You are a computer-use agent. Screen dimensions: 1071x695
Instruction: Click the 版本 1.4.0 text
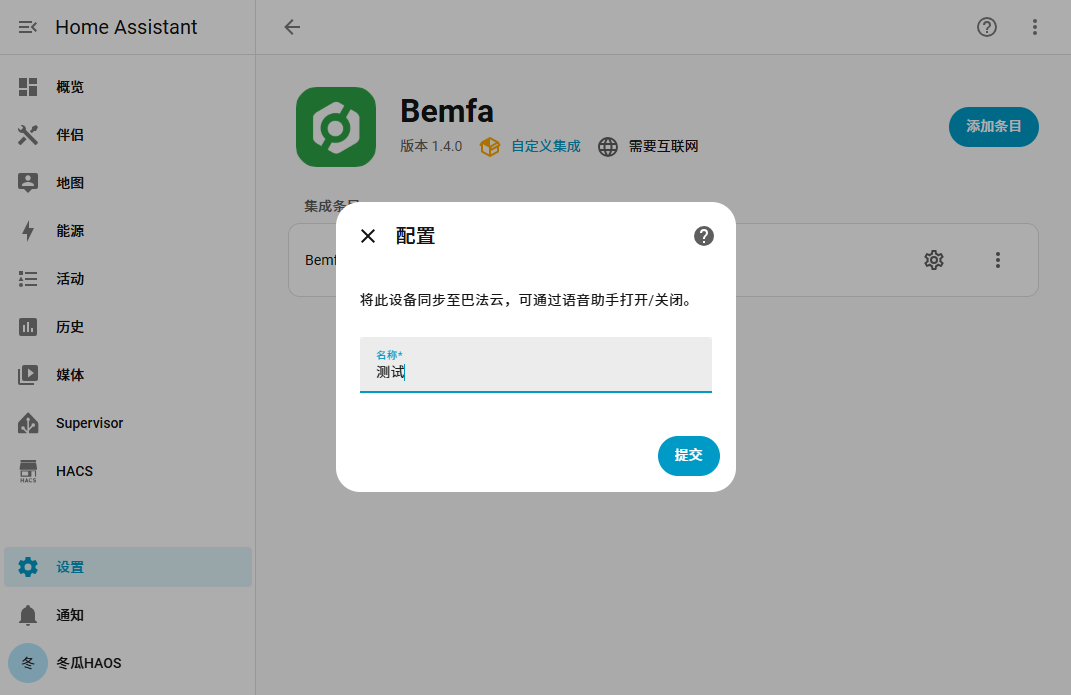pyautogui.click(x=431, y=146)
